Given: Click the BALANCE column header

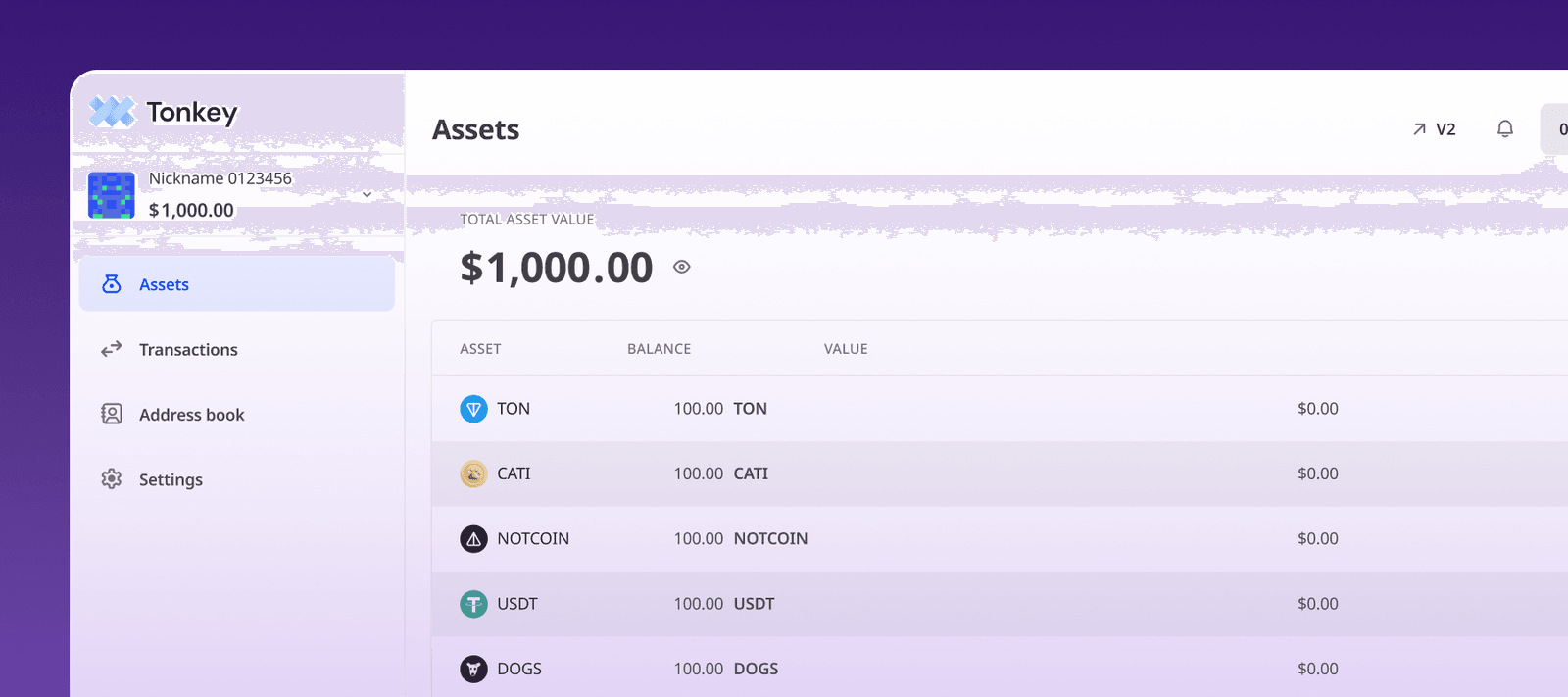Looking at the screenshot, I should (x=659, y=349).
